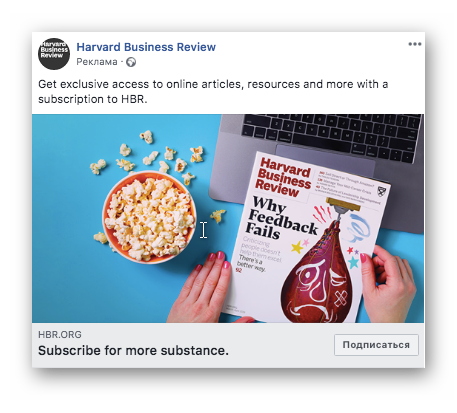Visit the Harvard Business Review page name link

click(x=146, y=47)
